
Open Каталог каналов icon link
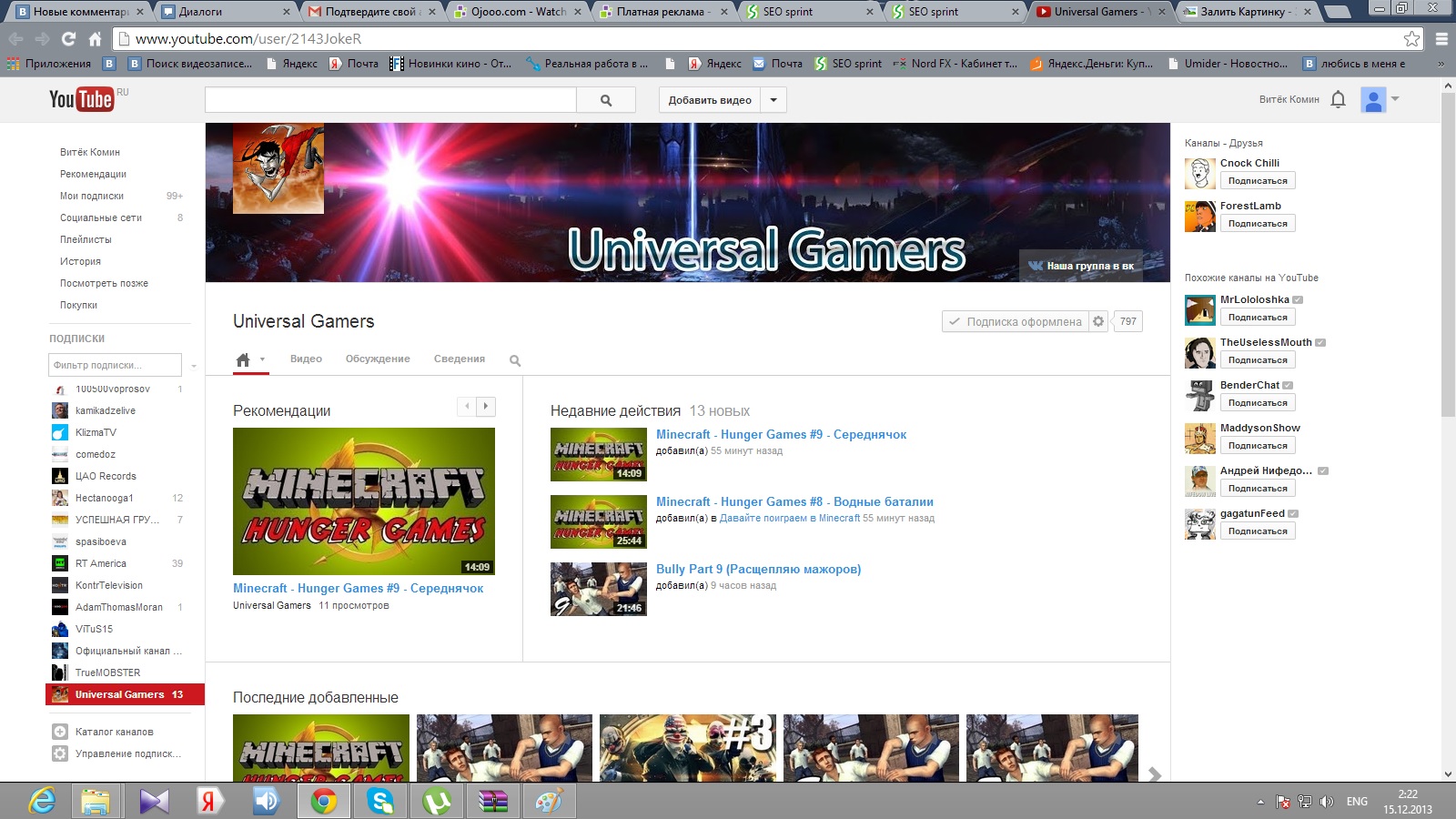pos(60,732)
